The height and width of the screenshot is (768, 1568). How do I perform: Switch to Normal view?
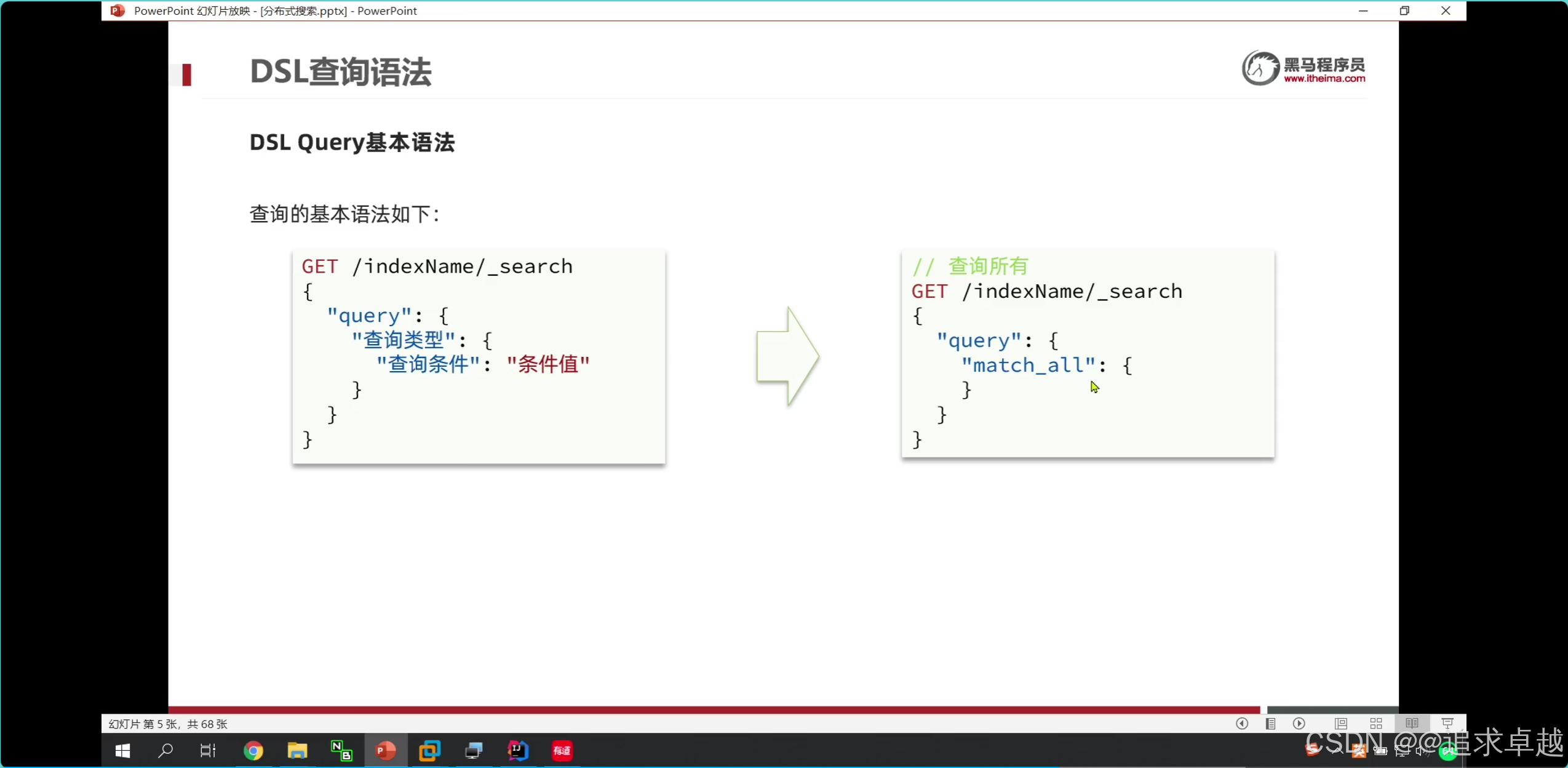click(x=1340, y=724)
